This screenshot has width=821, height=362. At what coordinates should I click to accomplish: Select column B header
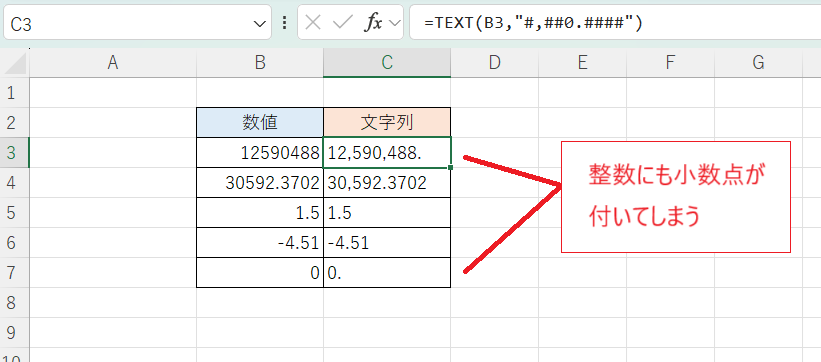click(x=260, y=63)
